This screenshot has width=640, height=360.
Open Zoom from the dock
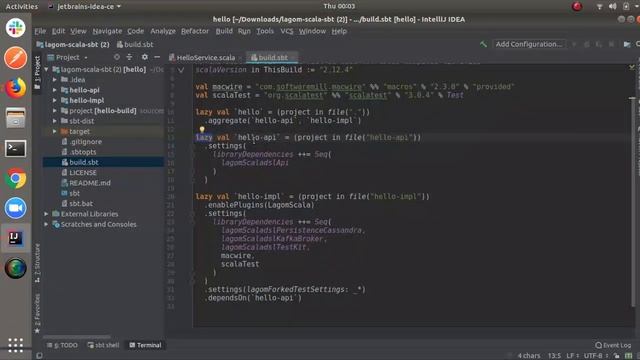[16, 208]
